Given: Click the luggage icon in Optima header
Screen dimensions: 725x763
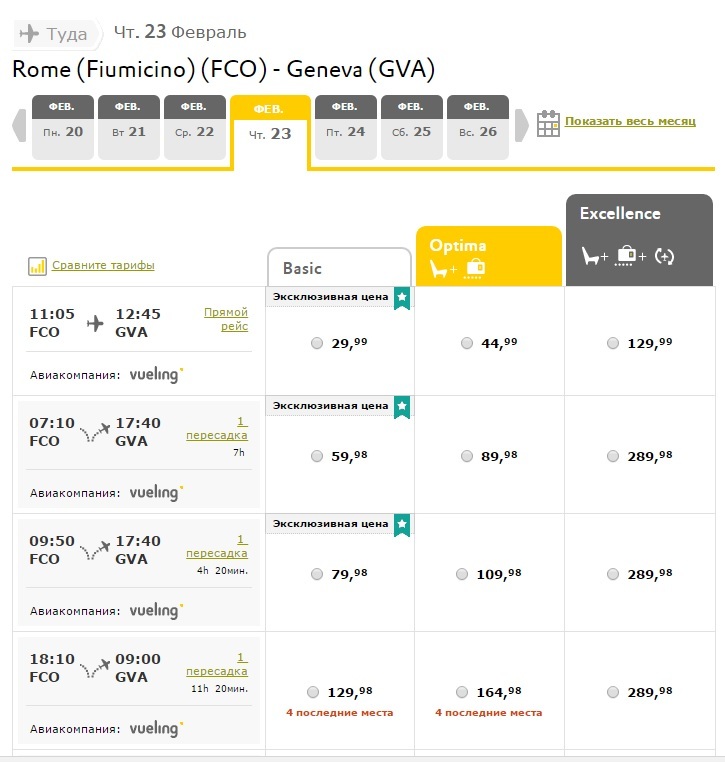Looking at the screenshot, I should coord(475,268).
